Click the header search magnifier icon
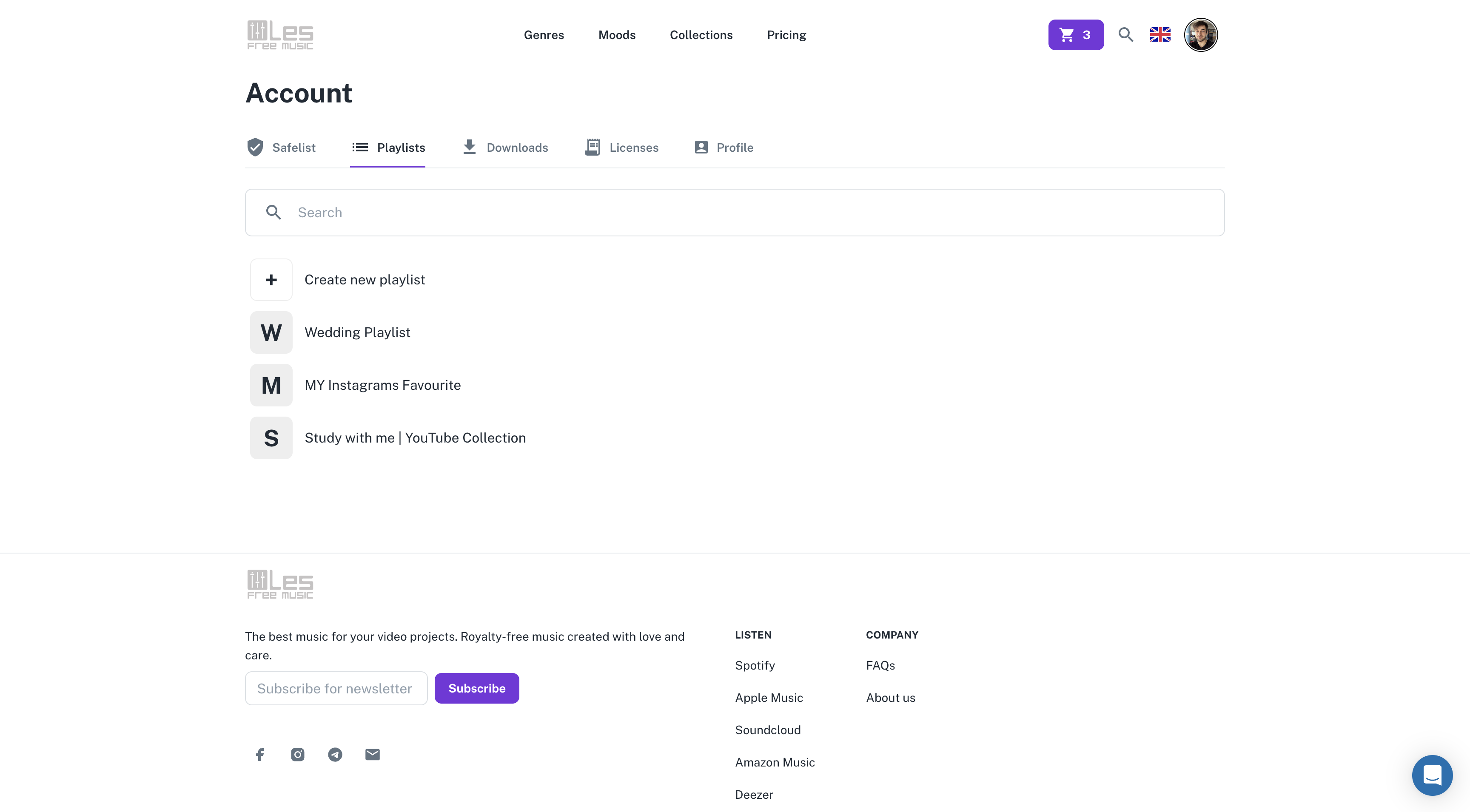Viewport: 1470px width, 812px height. tap(1125, 35)
